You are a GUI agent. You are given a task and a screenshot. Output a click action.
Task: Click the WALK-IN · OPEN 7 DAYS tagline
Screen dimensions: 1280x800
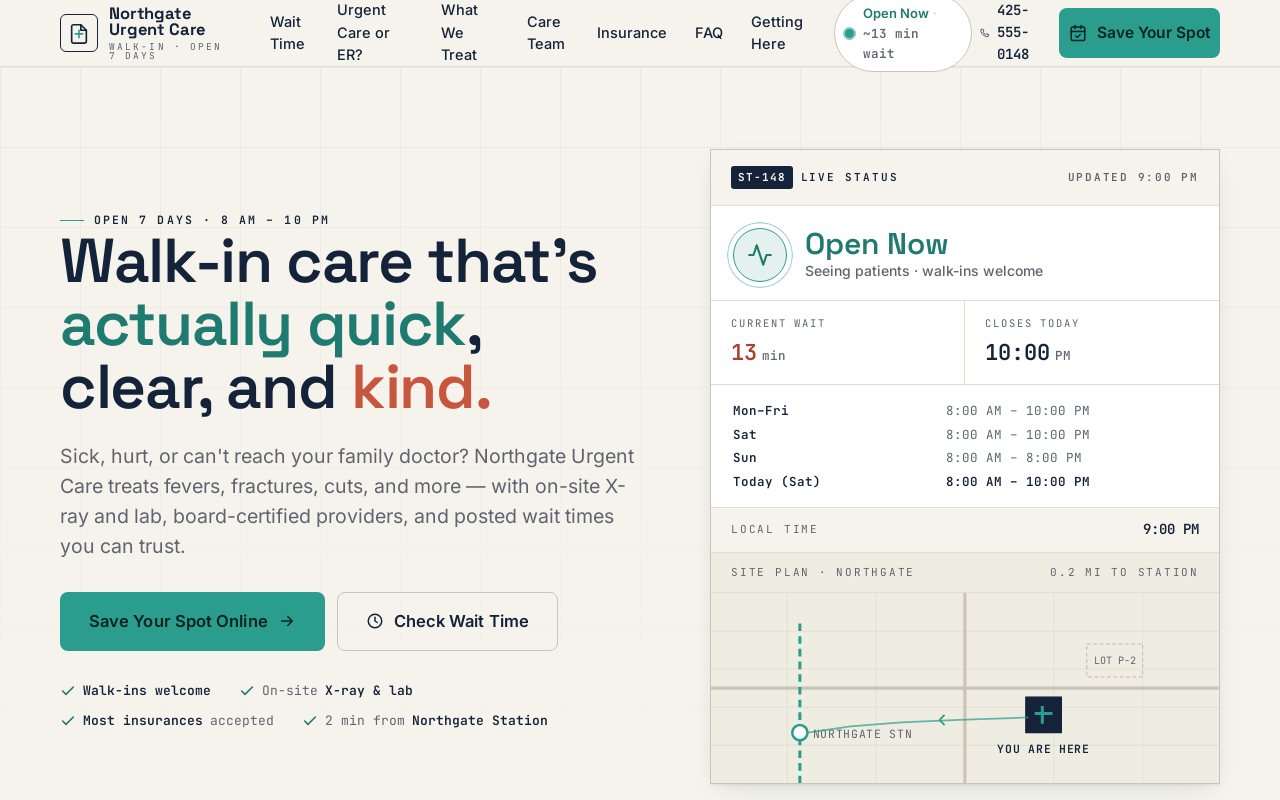[x=165, y=51]
